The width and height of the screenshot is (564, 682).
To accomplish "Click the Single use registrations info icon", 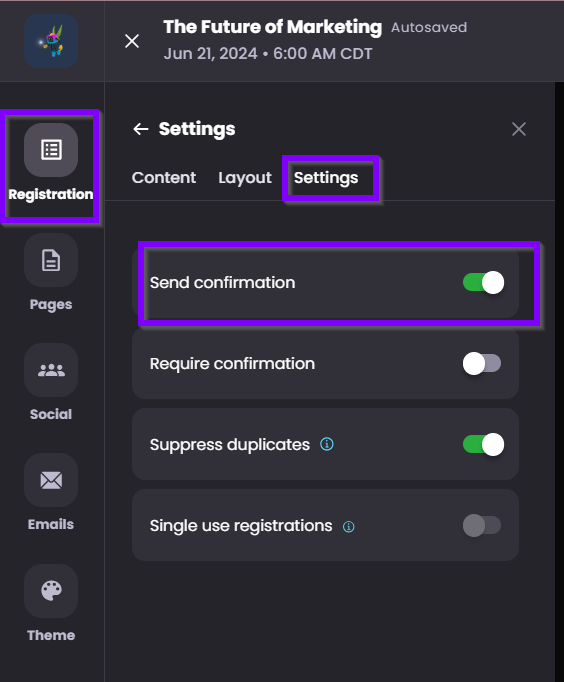I will coord(348,526).
